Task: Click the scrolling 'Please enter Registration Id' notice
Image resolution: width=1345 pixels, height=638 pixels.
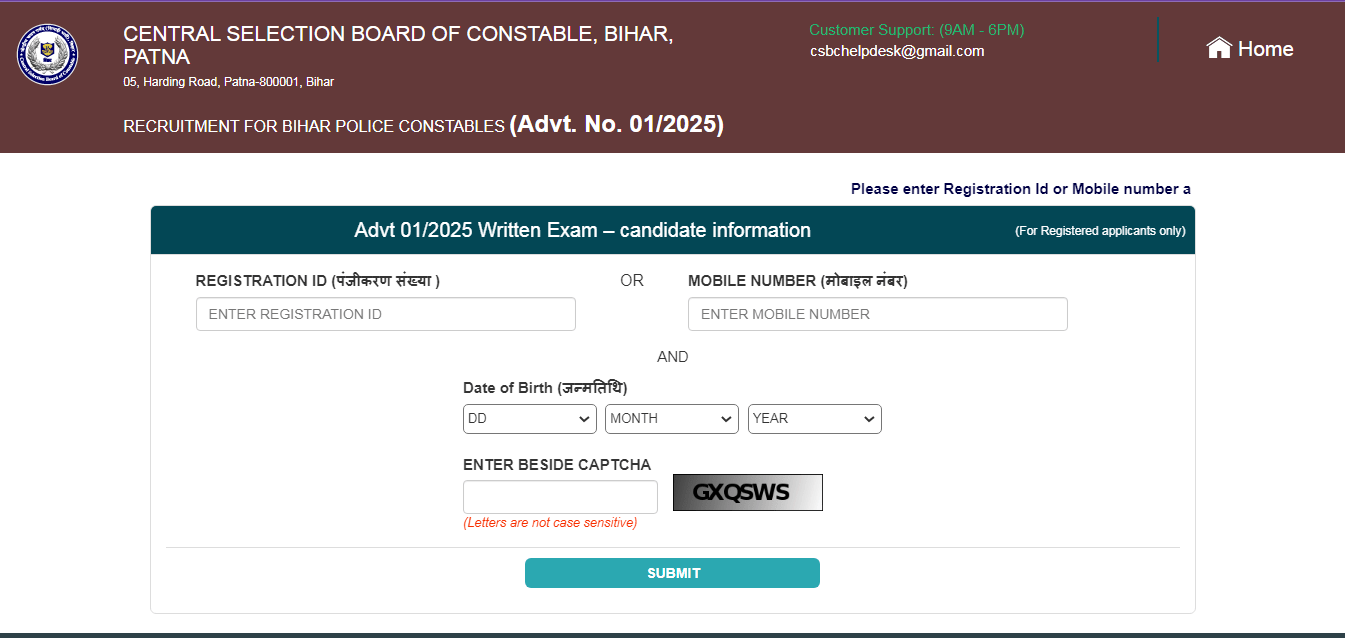Action: 1020,189
